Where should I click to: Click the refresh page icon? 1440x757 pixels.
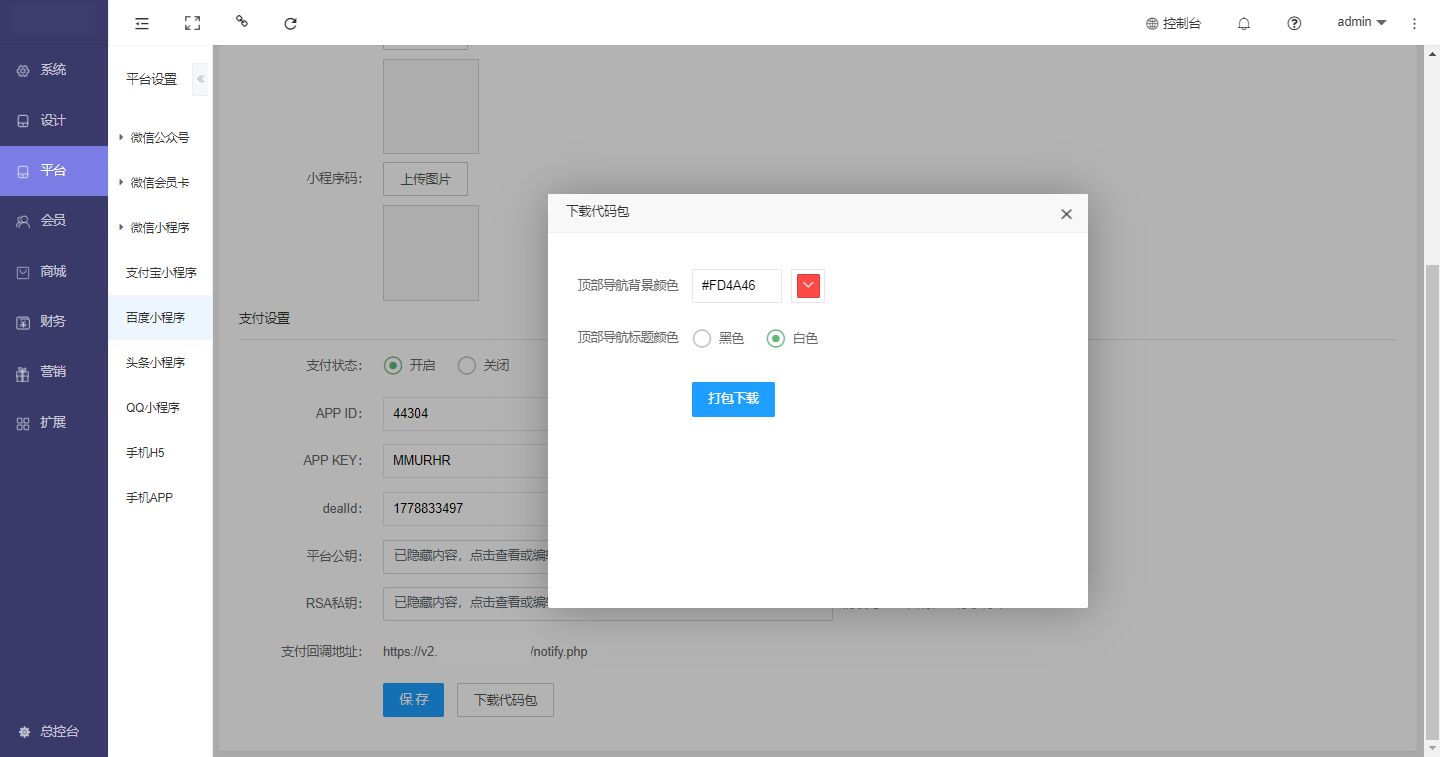tap(291, 23)
